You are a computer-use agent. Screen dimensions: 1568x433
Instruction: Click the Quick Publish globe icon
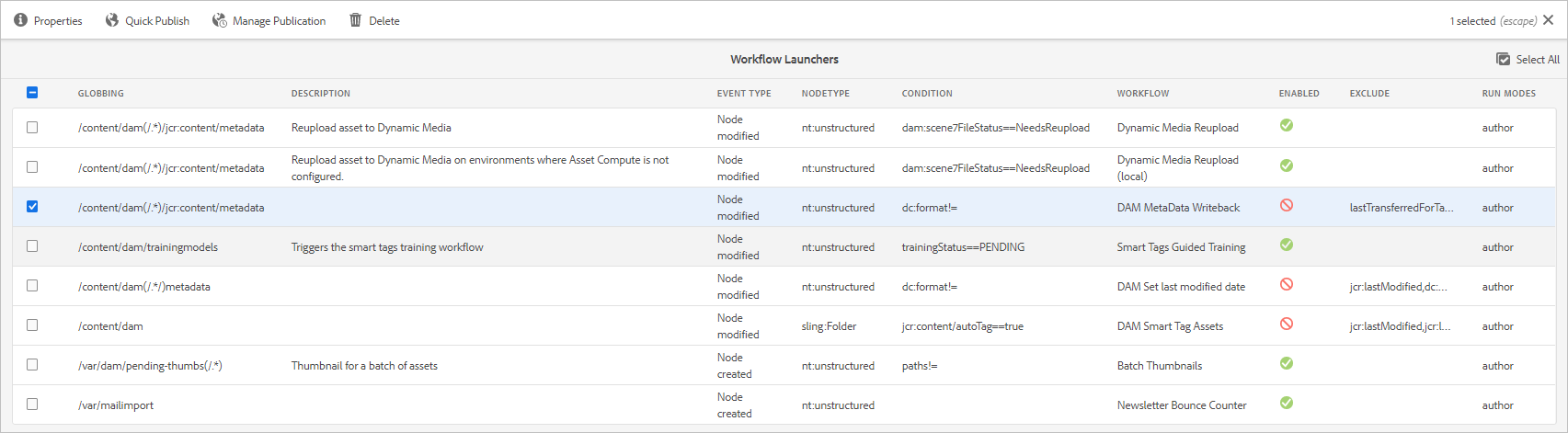point(112,20)
